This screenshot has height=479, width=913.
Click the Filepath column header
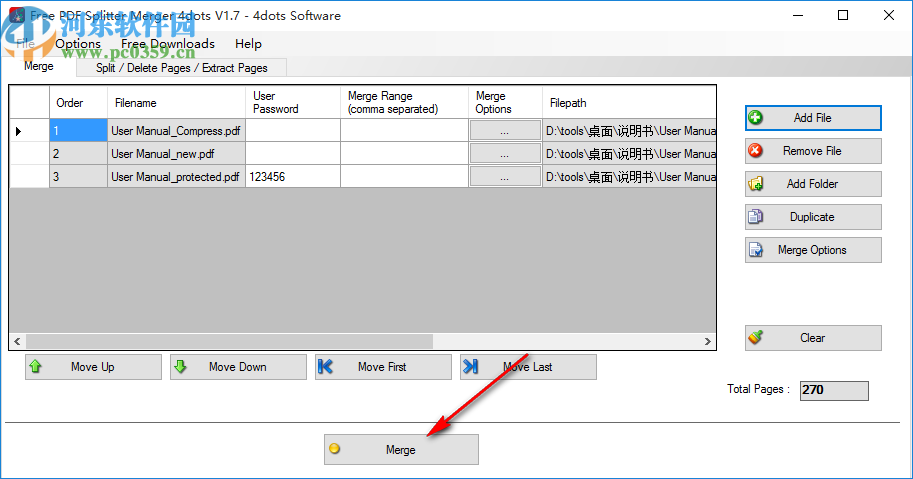click(629, 102)
